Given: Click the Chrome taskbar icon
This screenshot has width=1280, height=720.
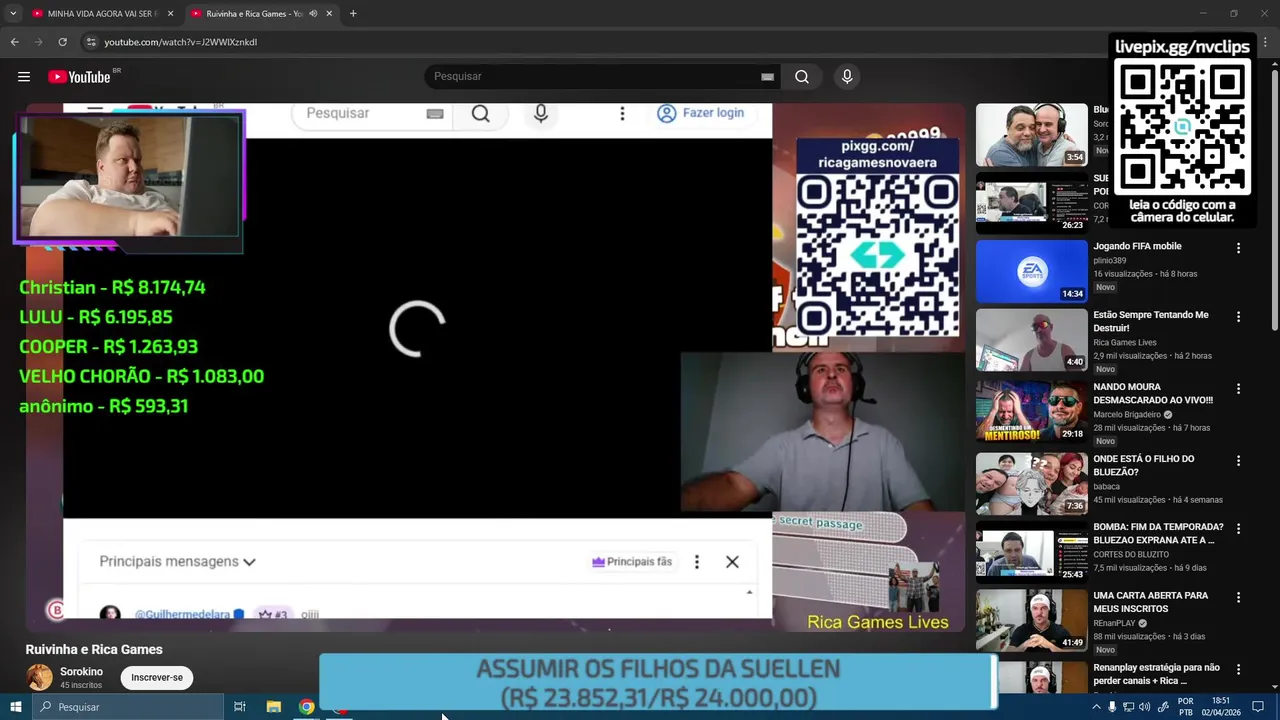Looking at the screenshot, I should tap(307, 707).
